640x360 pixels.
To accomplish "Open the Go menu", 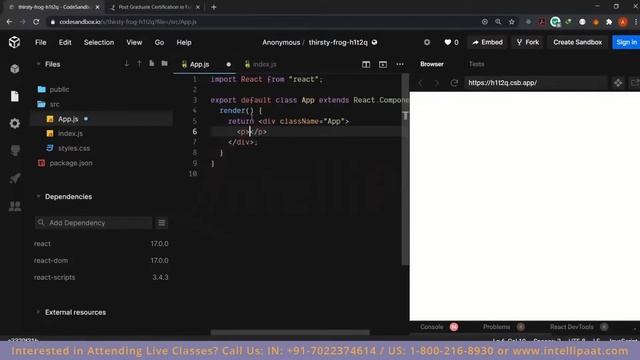I will pos(159,42).
